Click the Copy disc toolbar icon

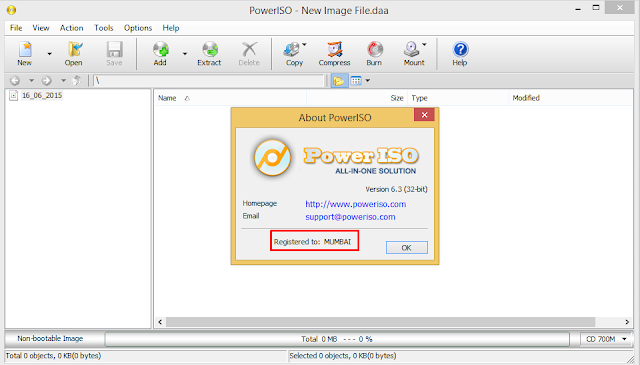(293, 53)
